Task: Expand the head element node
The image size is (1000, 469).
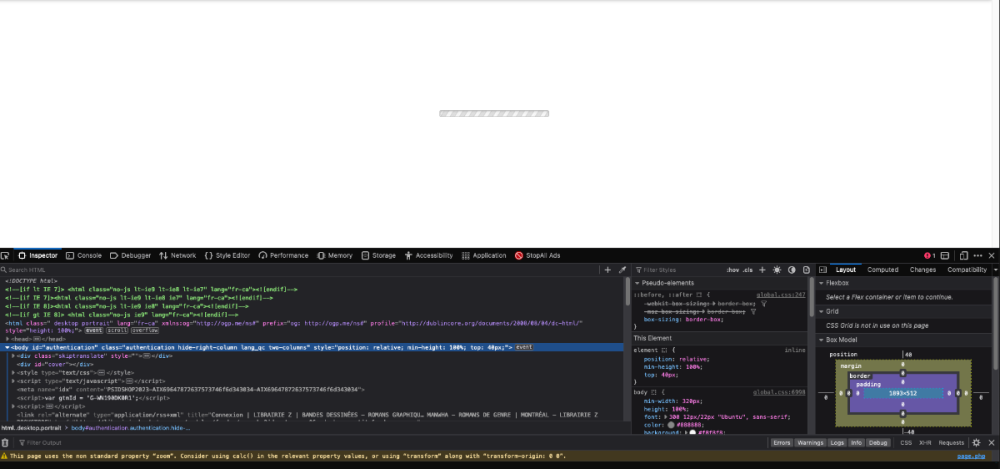Action: pyautogui.click(x=8, y=339)
